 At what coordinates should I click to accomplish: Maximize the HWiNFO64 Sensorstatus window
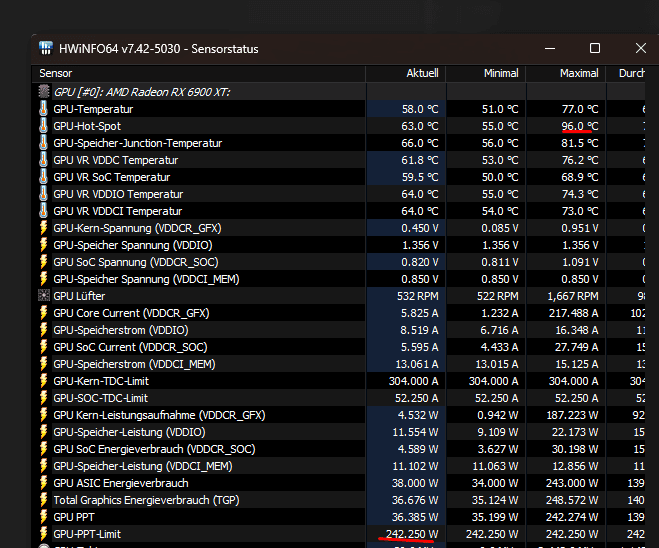click(x=595, y=48)
